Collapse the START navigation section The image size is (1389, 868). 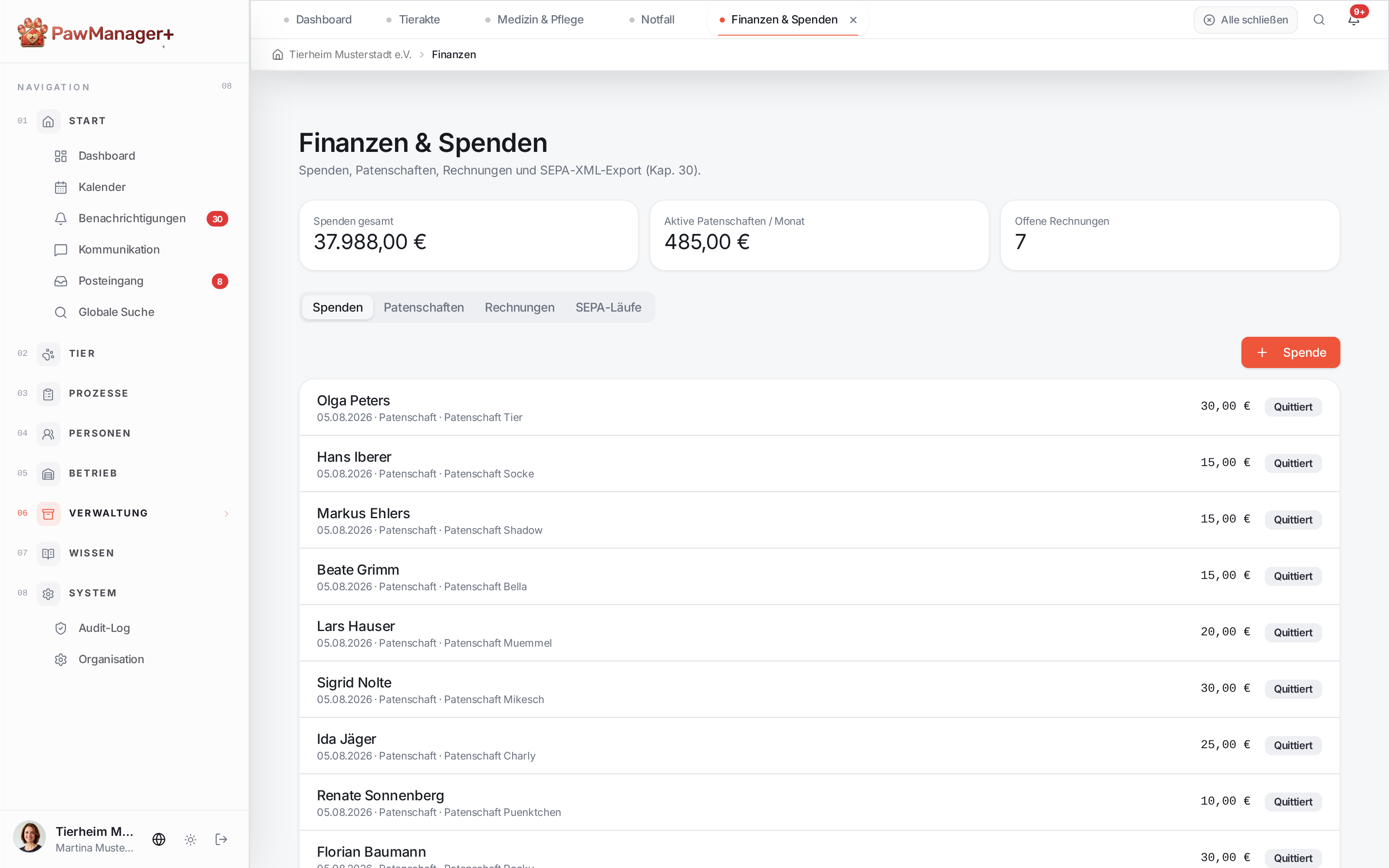pos(125,121)
